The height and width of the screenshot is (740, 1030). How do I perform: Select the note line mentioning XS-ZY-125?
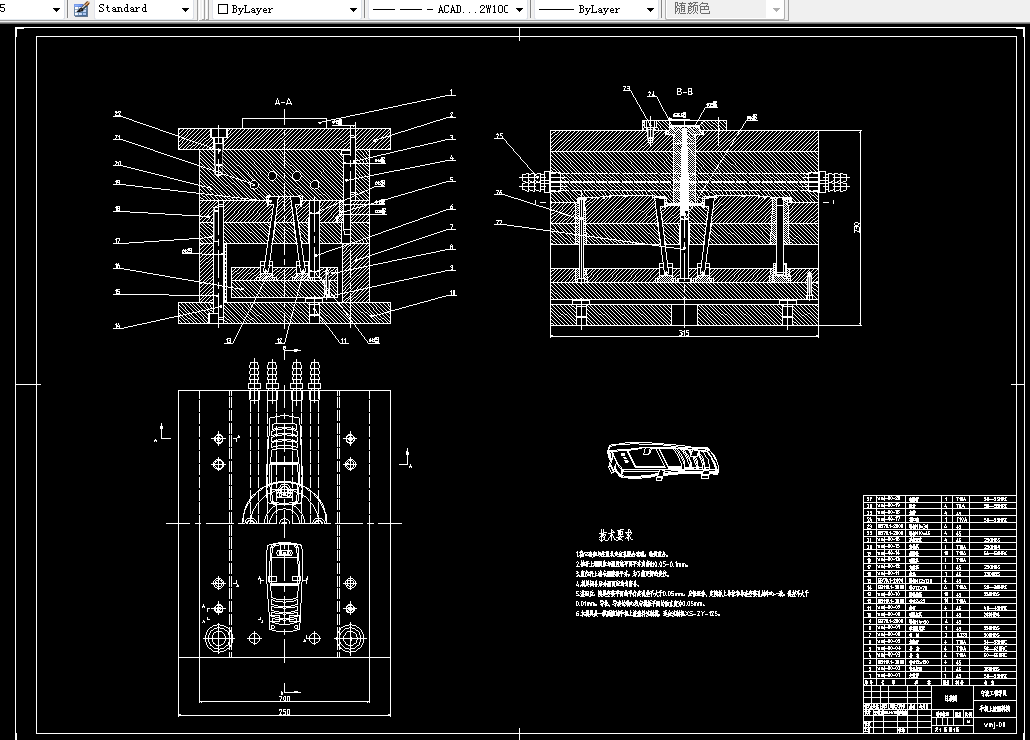tap(648, 613)
